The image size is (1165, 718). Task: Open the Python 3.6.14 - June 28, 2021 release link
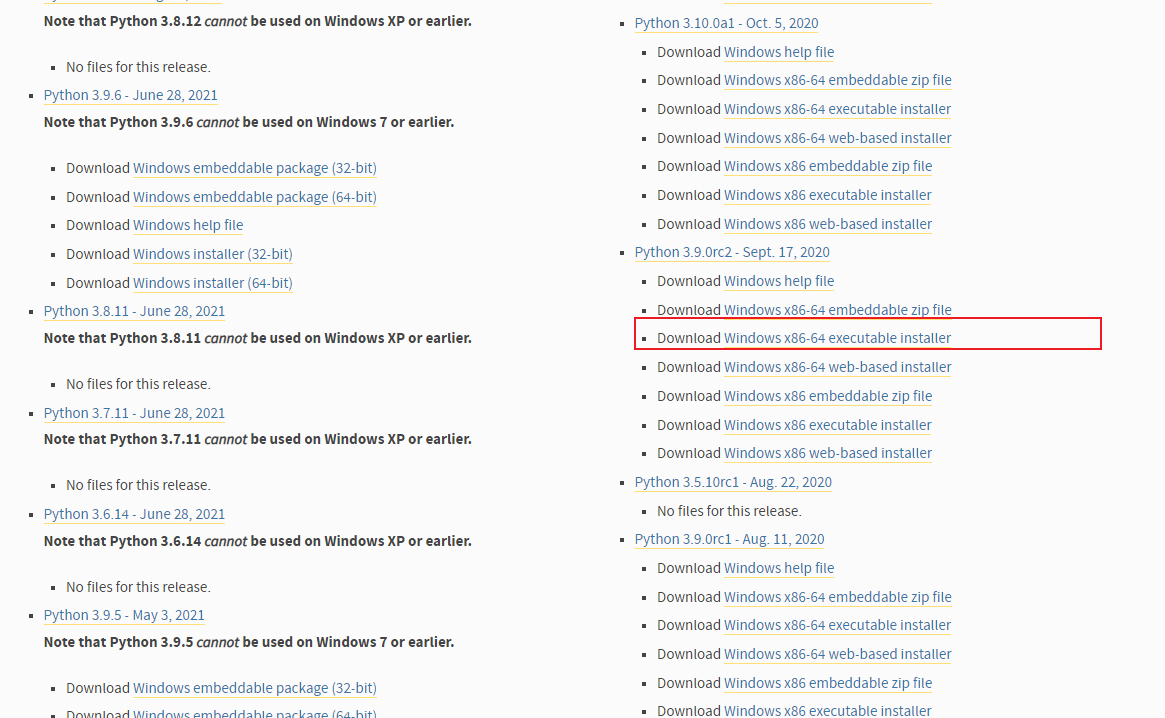pos(134,514)
